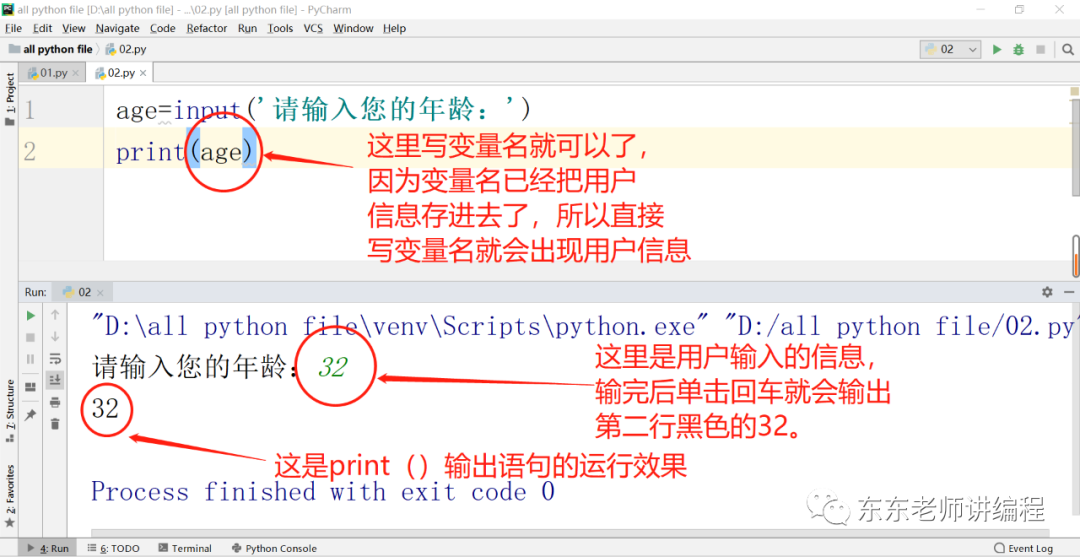
Task: Select the 02 tab in Run panel
Action: 84,292
